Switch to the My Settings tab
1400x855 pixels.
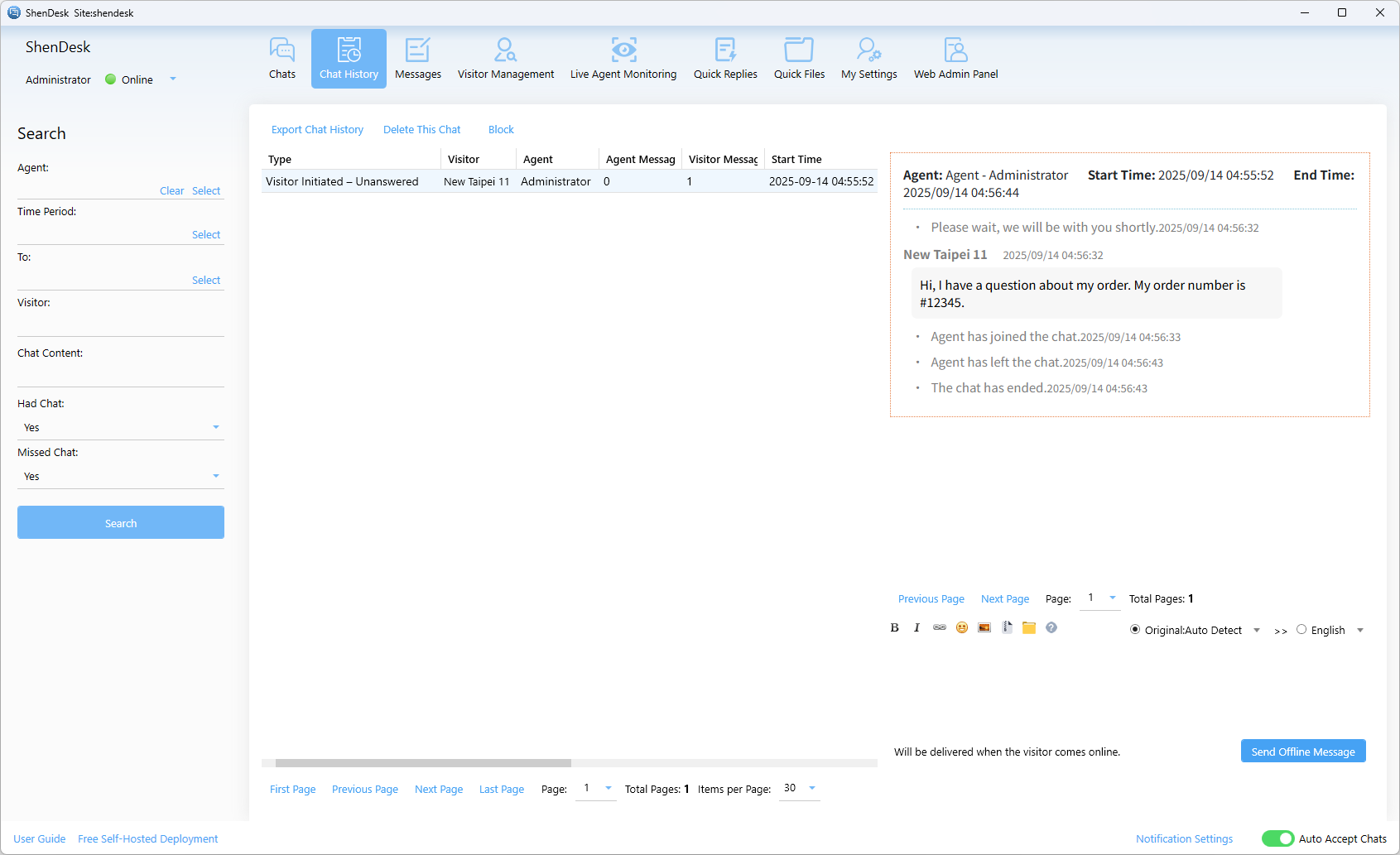click(x=868, y=58)
